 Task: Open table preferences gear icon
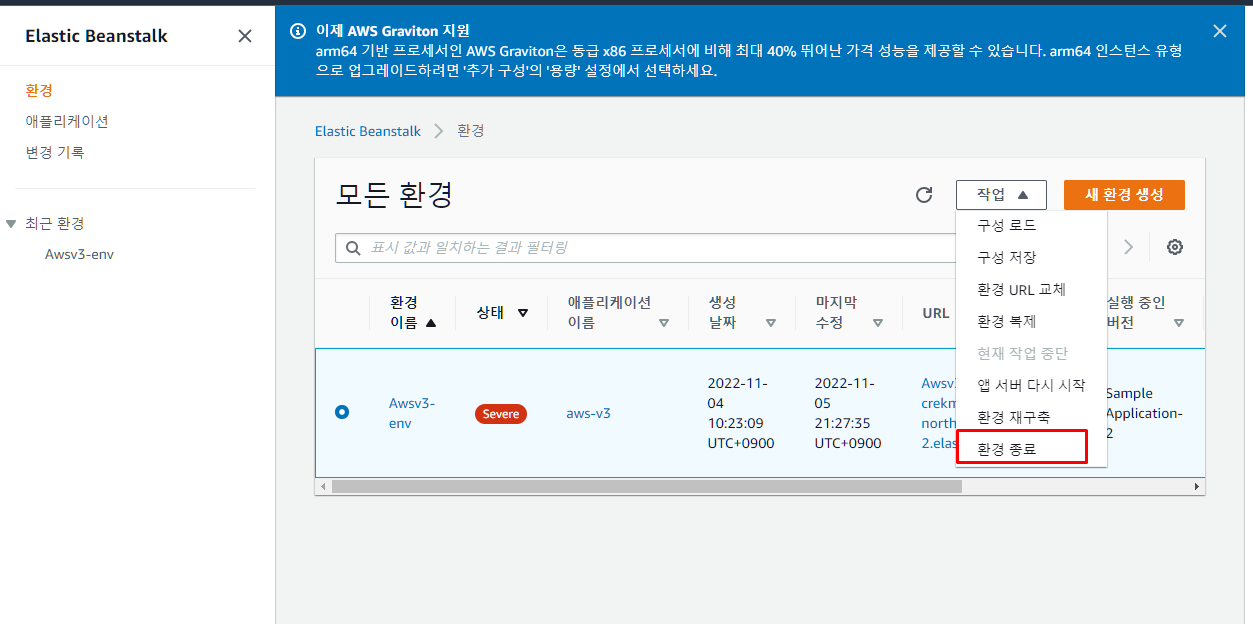1175,247
